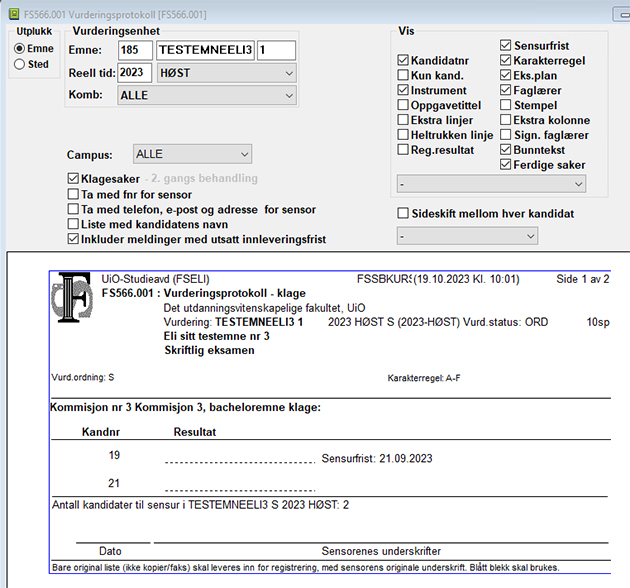Toggle the Kandidatnr checkbox
The image size is (630, 588).
pyautogui.click(x=403, y=60)
